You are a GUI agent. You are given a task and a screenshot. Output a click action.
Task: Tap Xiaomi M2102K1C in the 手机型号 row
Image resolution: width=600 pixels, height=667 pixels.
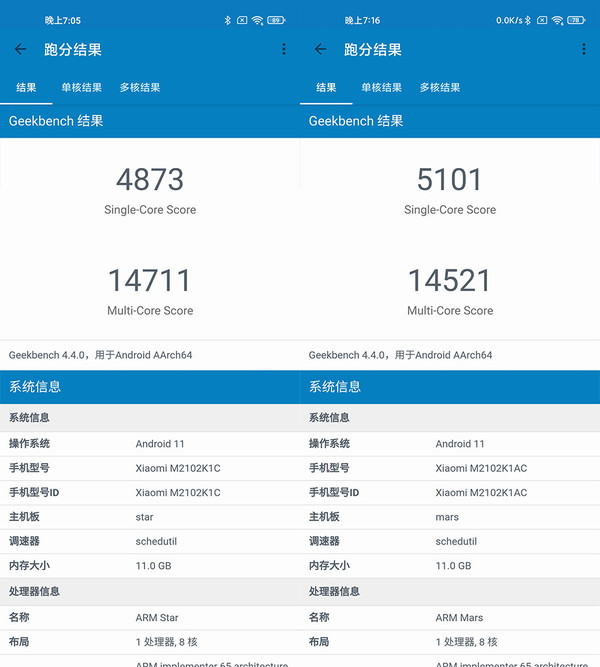click(x=178, y=468)
